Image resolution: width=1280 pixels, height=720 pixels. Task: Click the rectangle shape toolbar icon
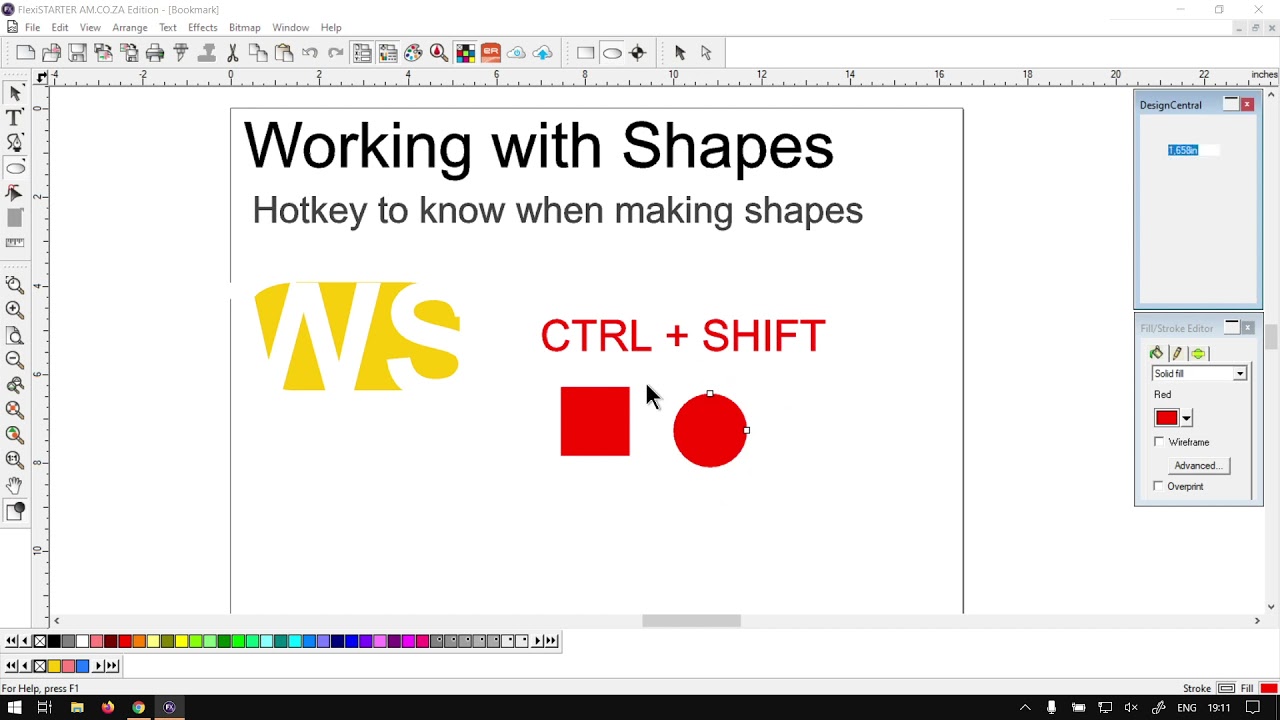[x=586, y=53]
